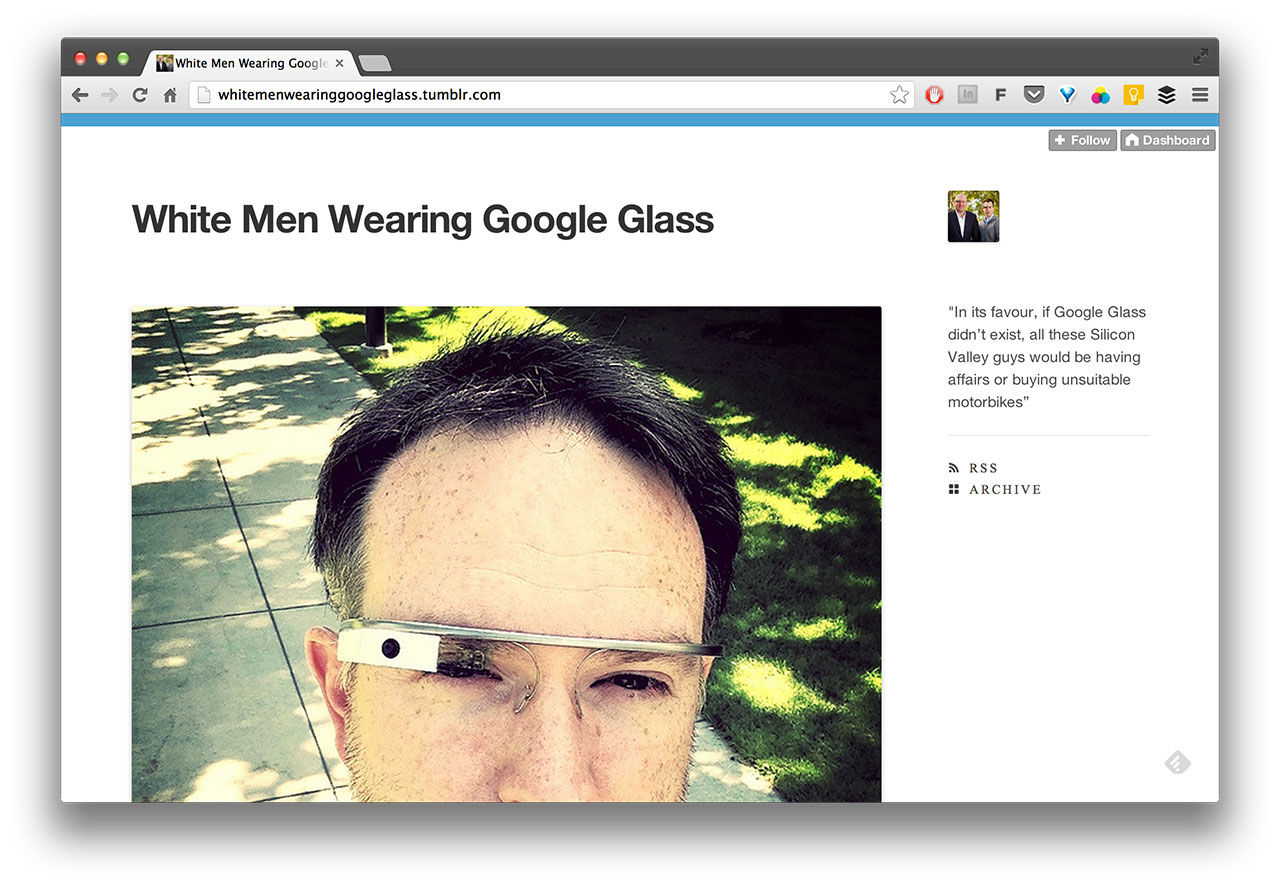This screenshot has width=1280, height=887.
Task: Open the ColorZilla color picker extension
Action: point(1099,94)
